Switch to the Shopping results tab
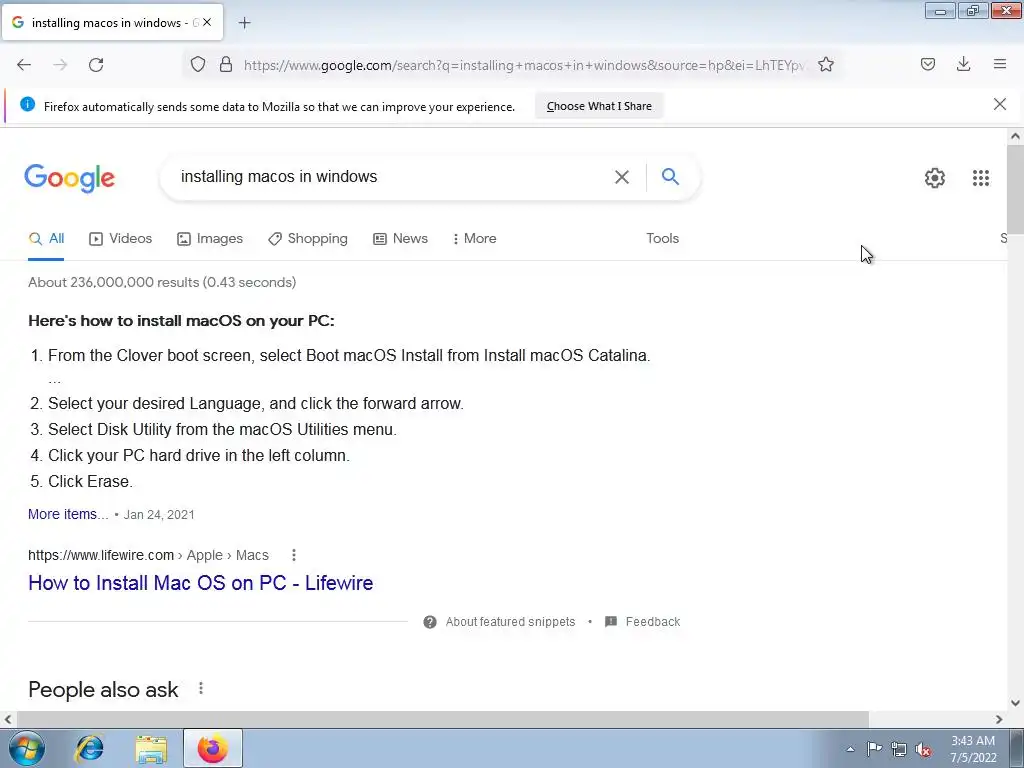1024x768 pixels. (x=308, y=239)
